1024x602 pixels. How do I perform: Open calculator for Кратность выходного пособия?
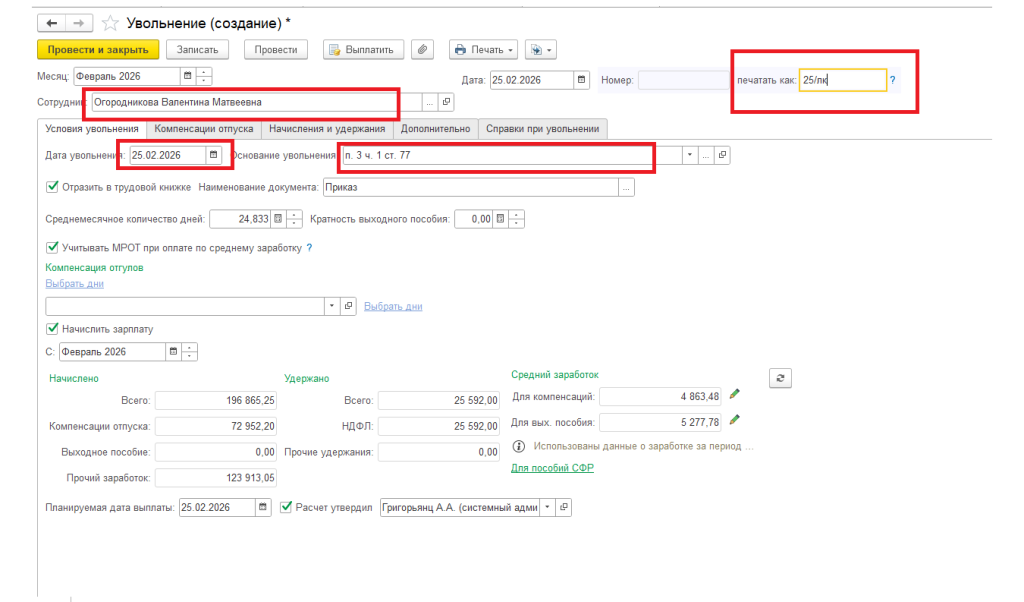point(500,219)
